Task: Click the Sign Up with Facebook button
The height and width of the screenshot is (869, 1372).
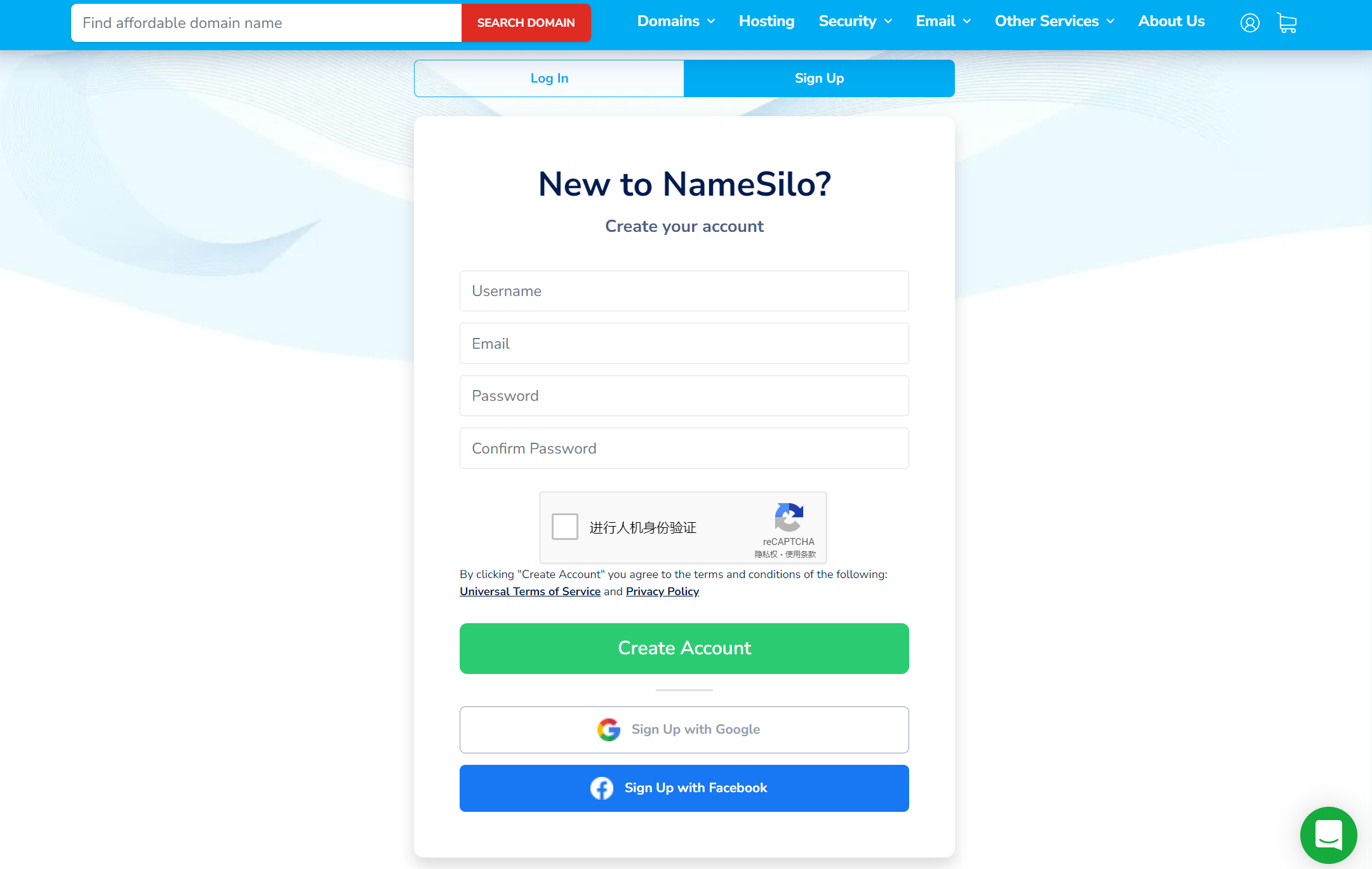Action: click(684, 788)
